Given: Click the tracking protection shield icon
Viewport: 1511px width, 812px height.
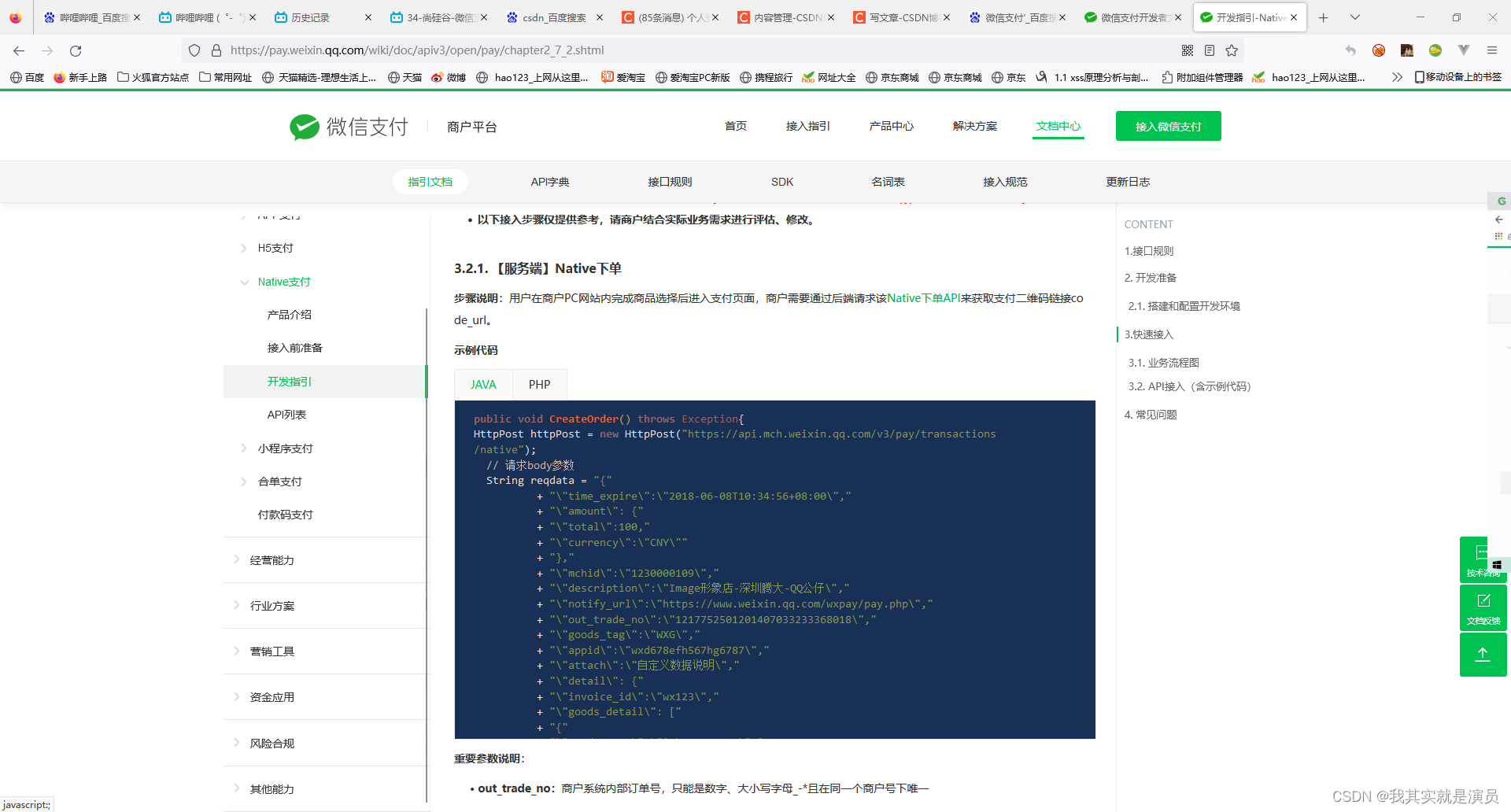Looking at the screenshot, I should (194, 50).
